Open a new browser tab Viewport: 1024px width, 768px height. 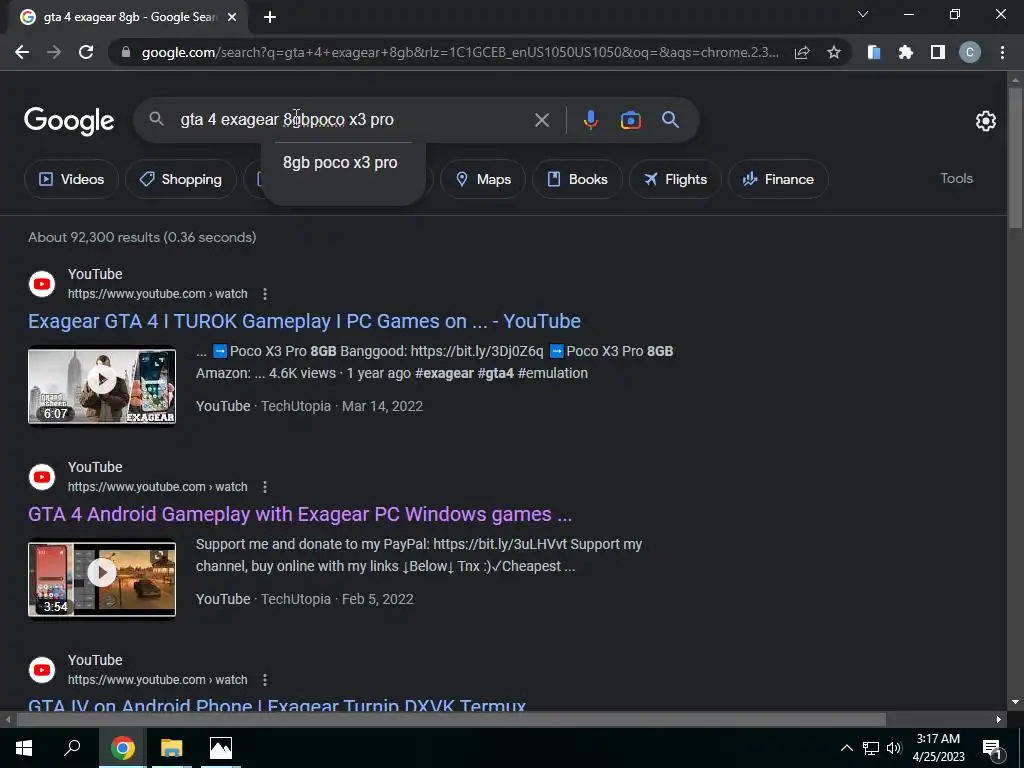tap(270, 18)
